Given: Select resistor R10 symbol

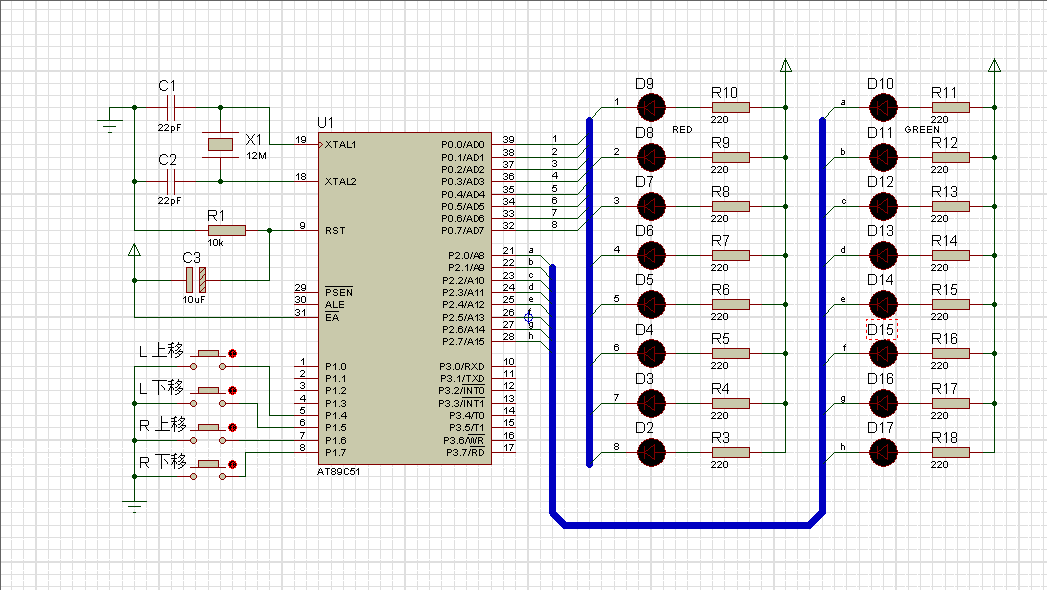Looking at the screenshot, I should click(730, 107).
